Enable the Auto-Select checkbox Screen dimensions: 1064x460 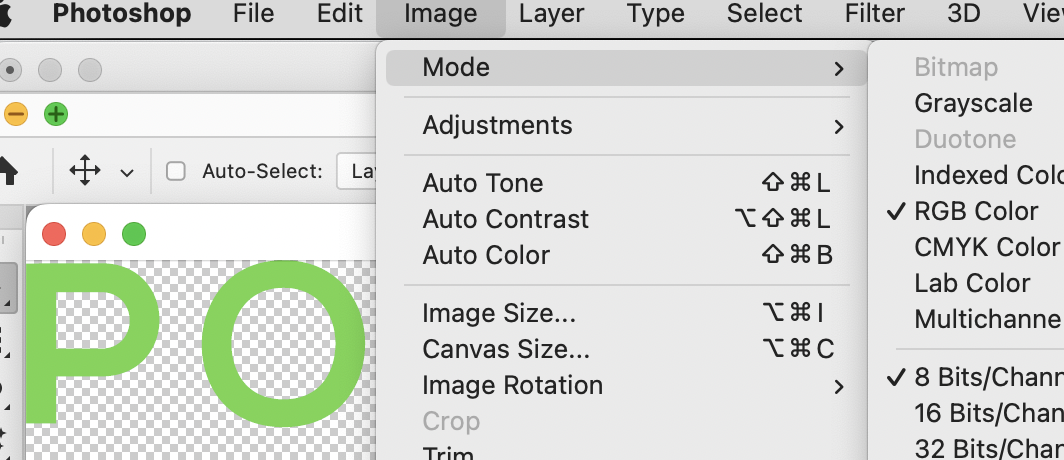176,172
